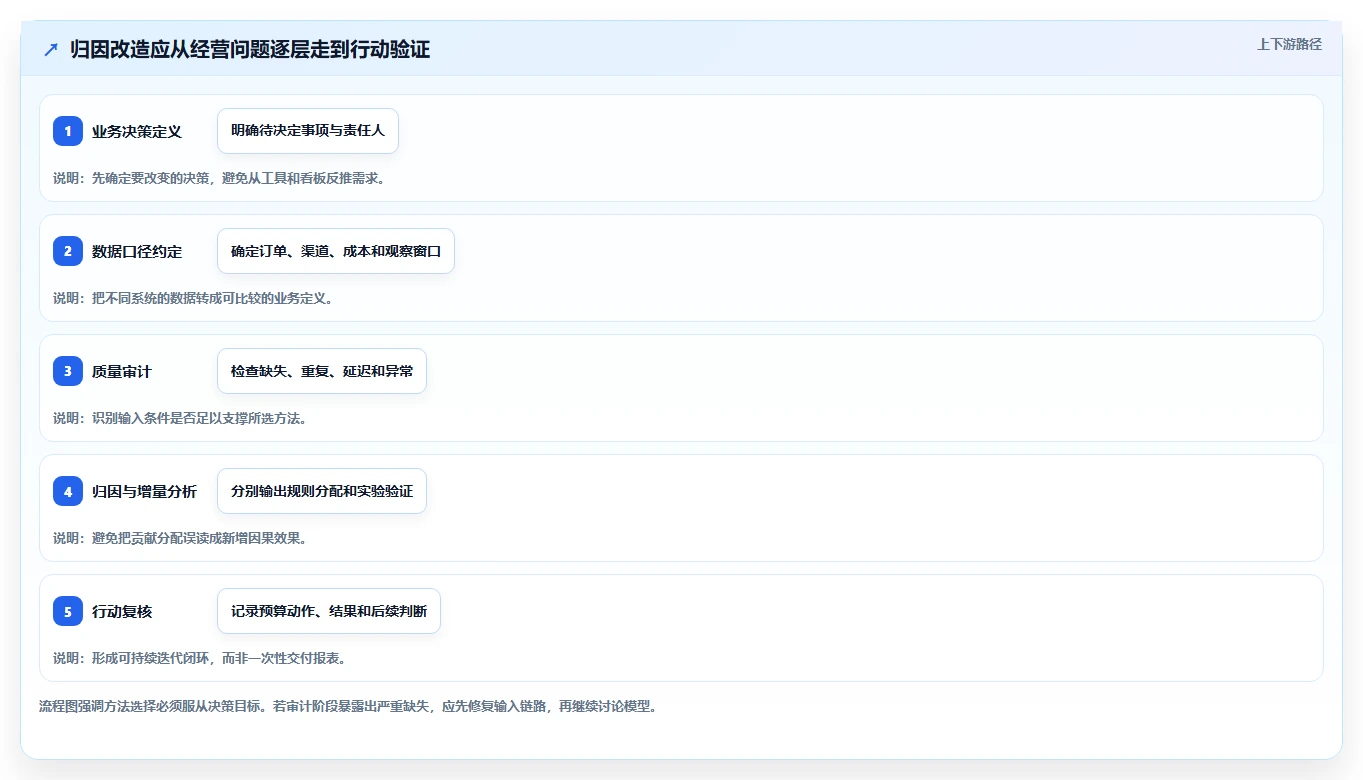
Task: Click the note 先确定要改变的决策
Action: pyautogui.click(x=151, y=178)
